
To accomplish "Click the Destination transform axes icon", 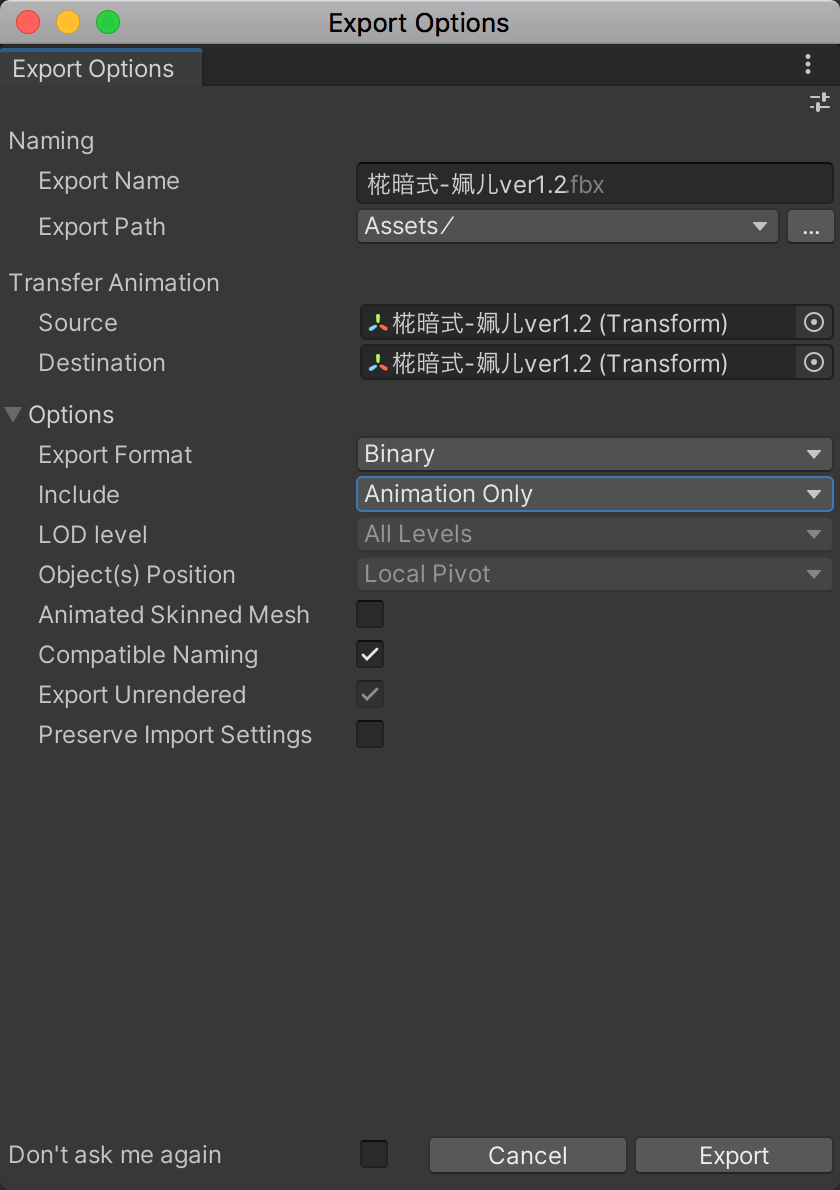I will point(378,364).
